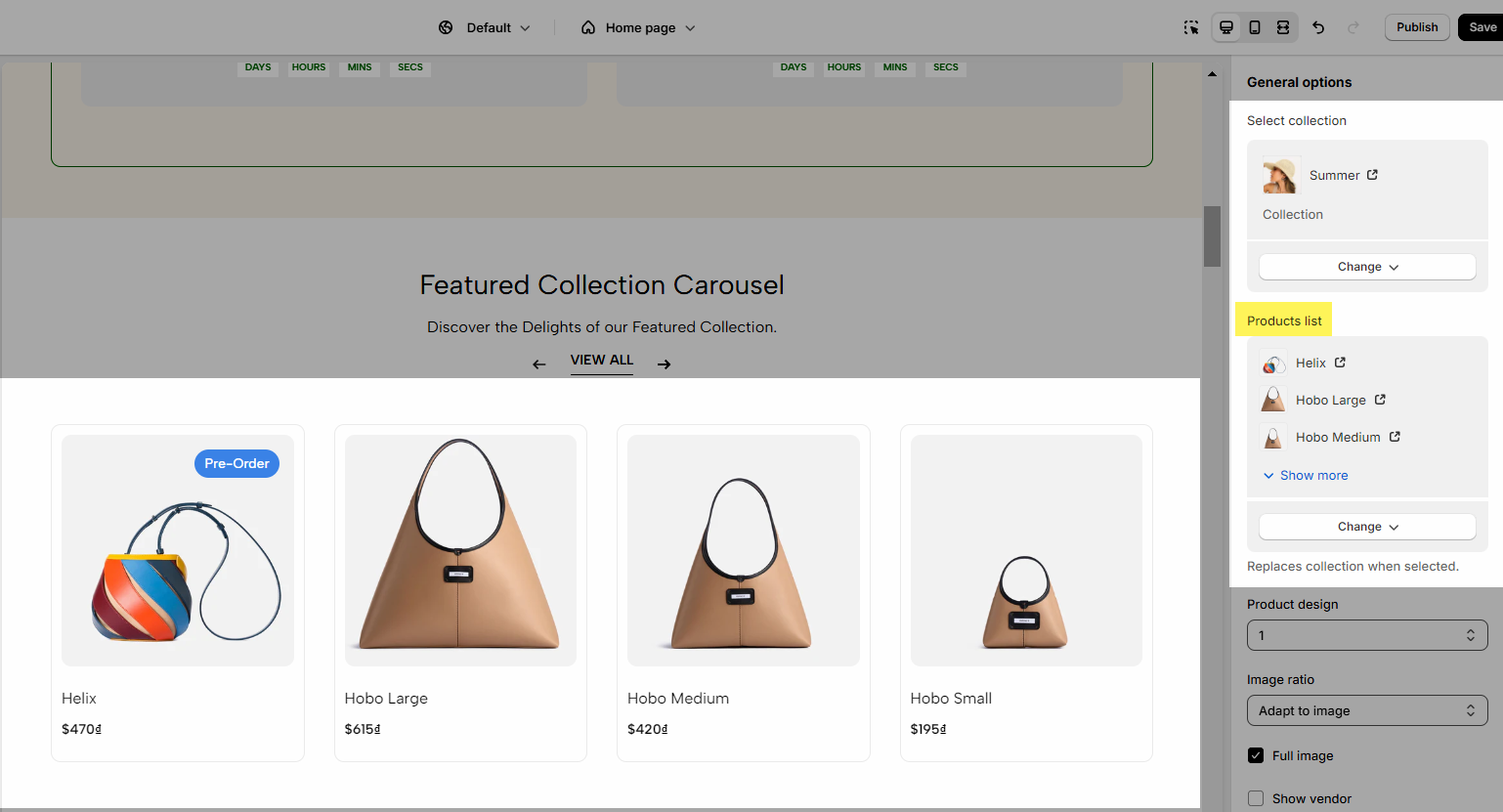
Task: Click Hobo Large price $615
Action: 363,729
